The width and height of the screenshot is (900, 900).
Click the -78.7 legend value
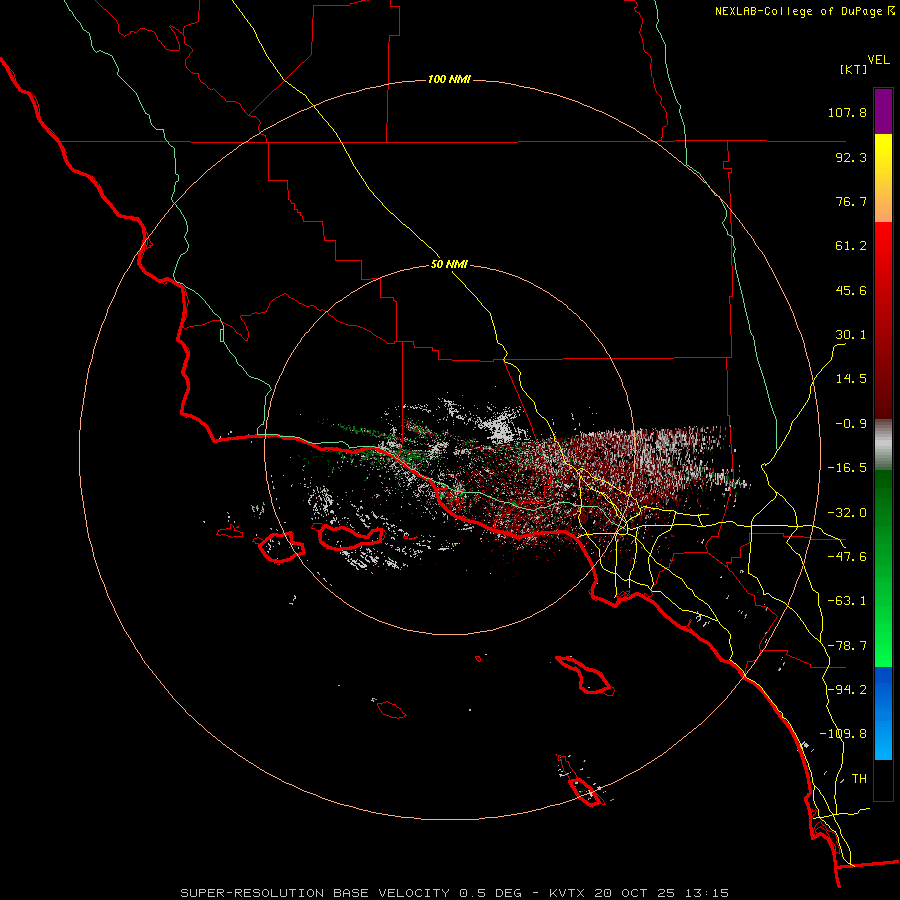click(847, 646)
